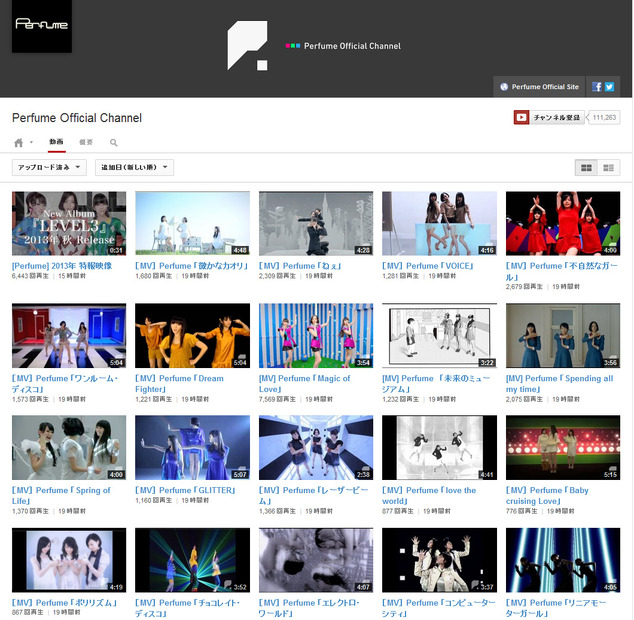Open the 未来のミュージアム sketch-style thumbnail
This screenshot has height=620, width=634.
tap(440, 335)
